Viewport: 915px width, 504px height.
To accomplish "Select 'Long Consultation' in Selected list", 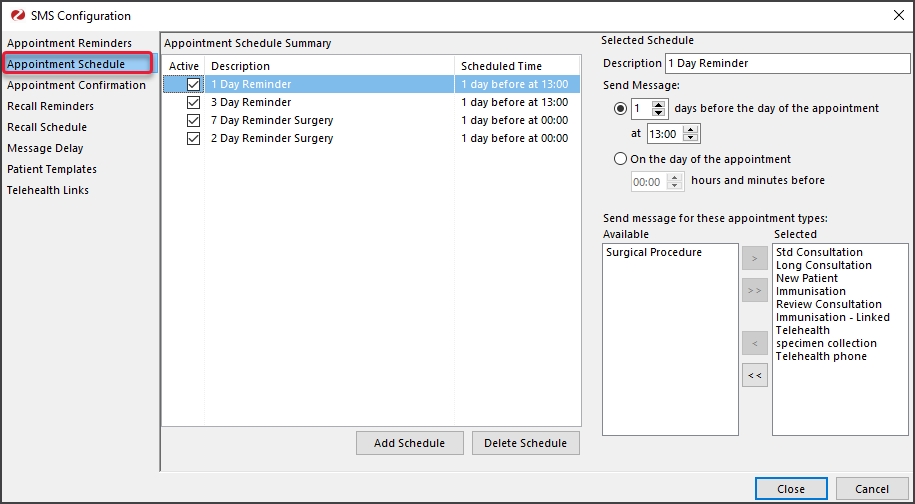I will [x=824, y=265].
